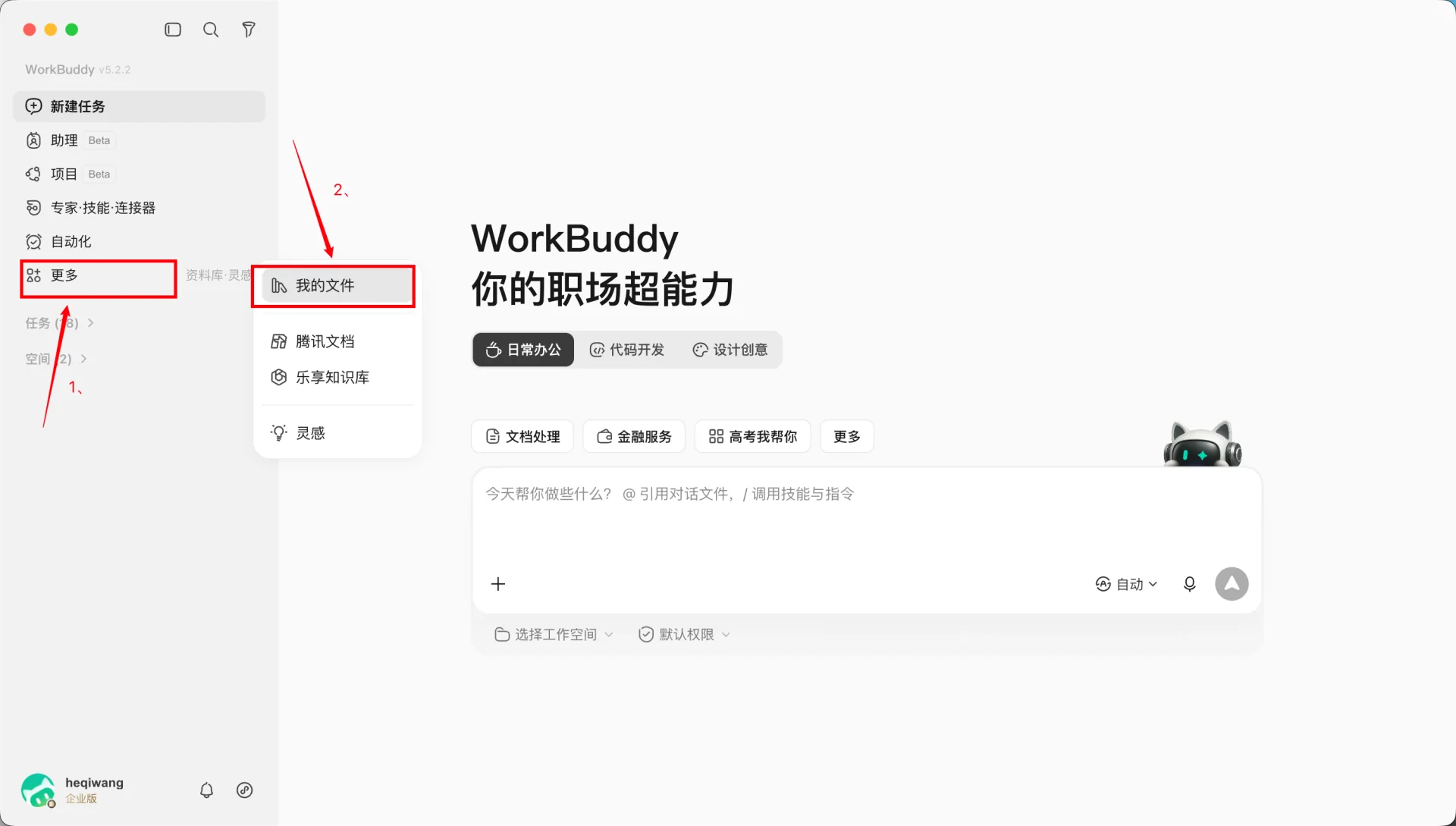Screen dimensions: 1456x826
Task: Open the 自动 mode dropdown
Action: (x=1126, y=584)
